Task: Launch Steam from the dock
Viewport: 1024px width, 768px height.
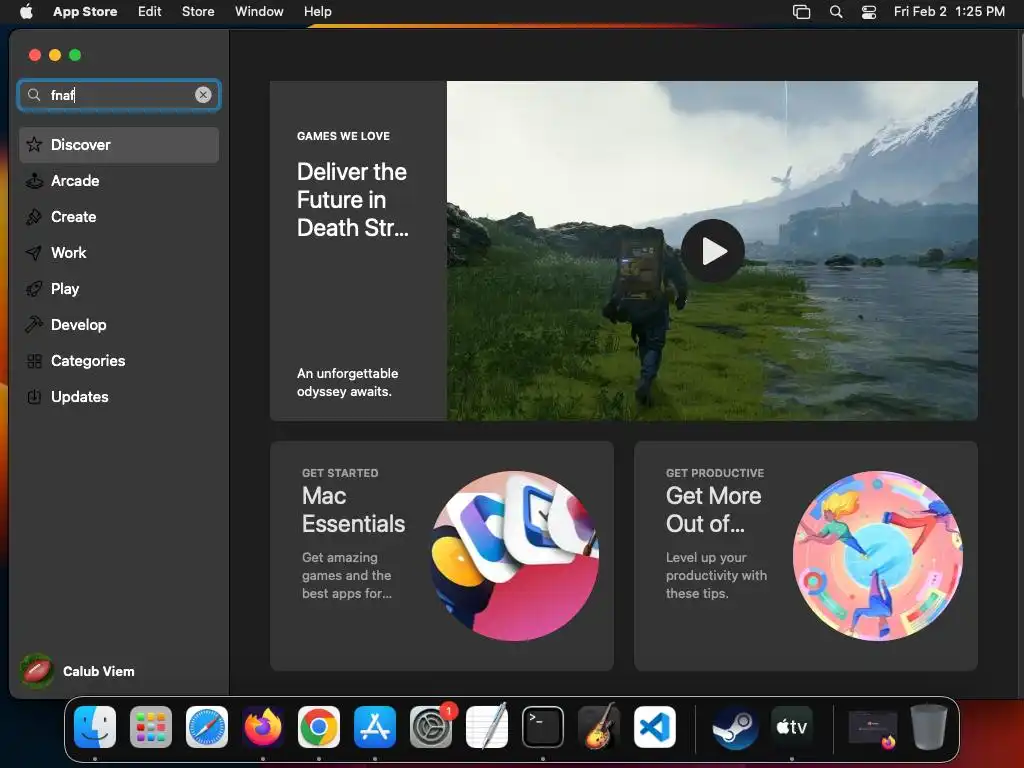Action: (x=735, y=727)
